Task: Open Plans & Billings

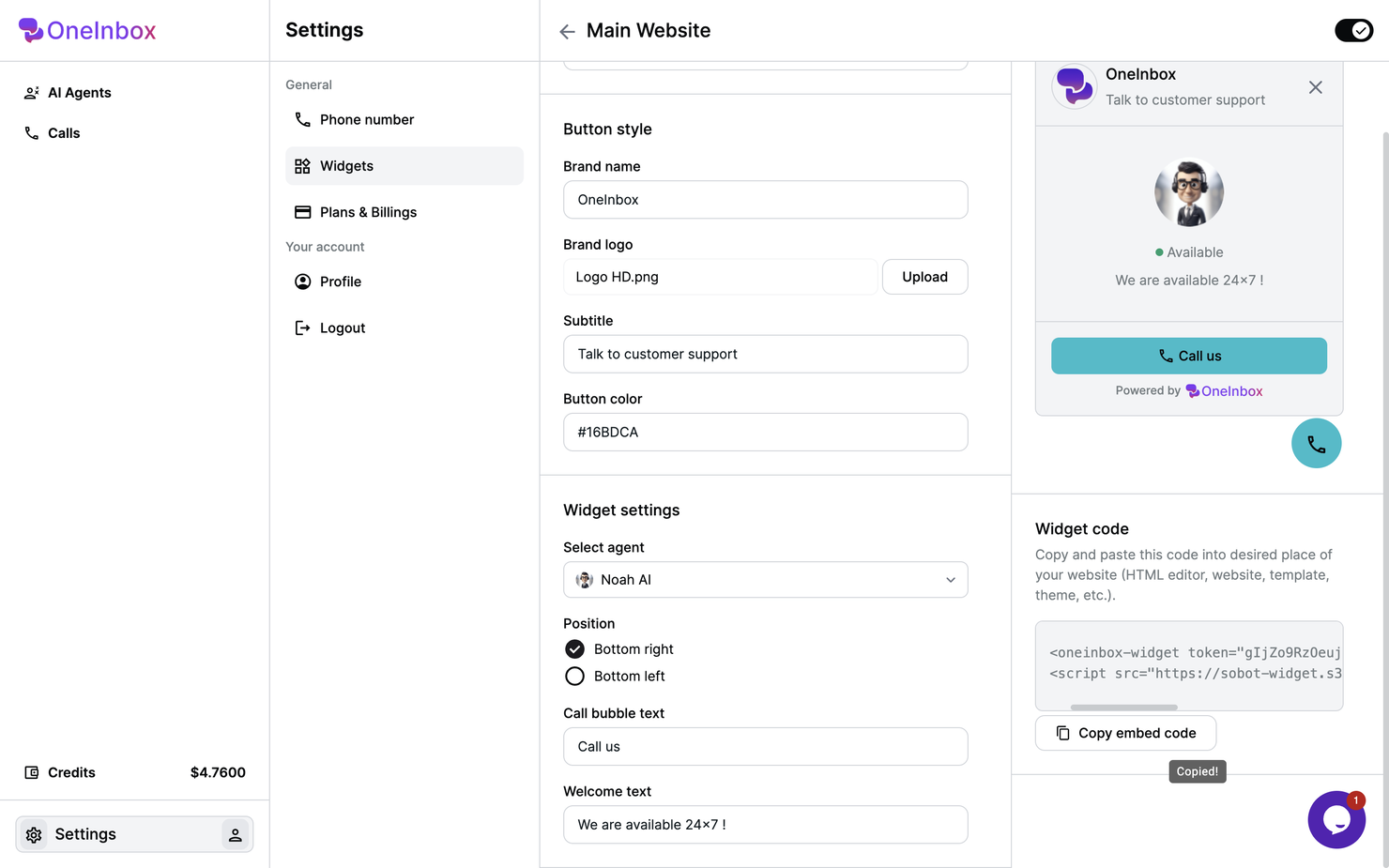Action: (x=404, y=212)
